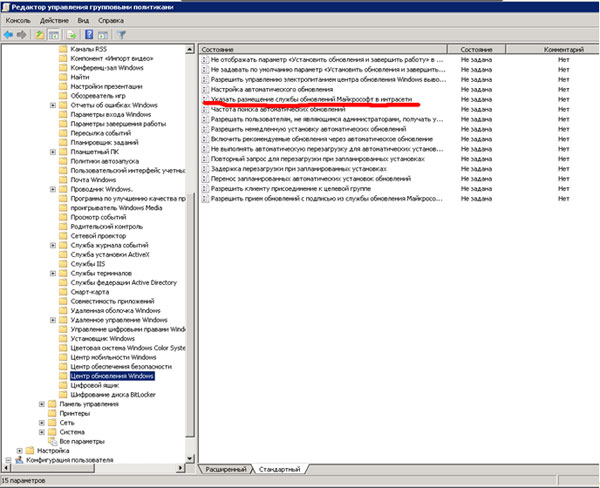Open Help via the blue question-mark icon
The width and height of the screenshot is (600, 488).
point(88,34)
